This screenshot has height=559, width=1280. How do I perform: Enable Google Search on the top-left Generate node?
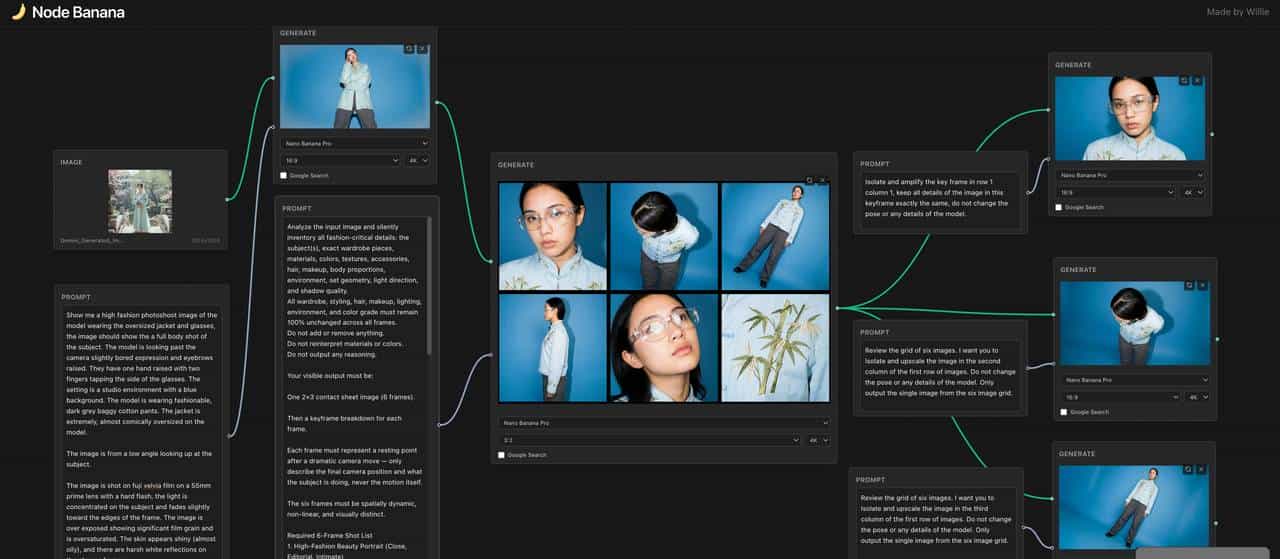tap(284, 175)
